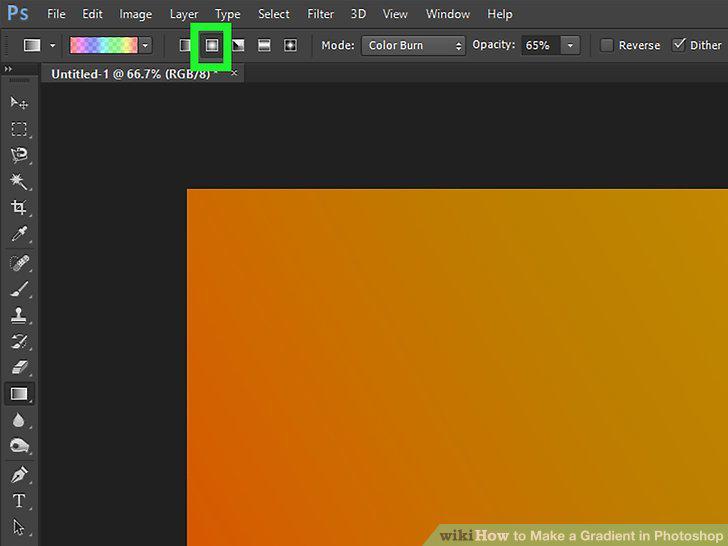Select the History Brush tool
728x546 pixels.
[19, 342]
